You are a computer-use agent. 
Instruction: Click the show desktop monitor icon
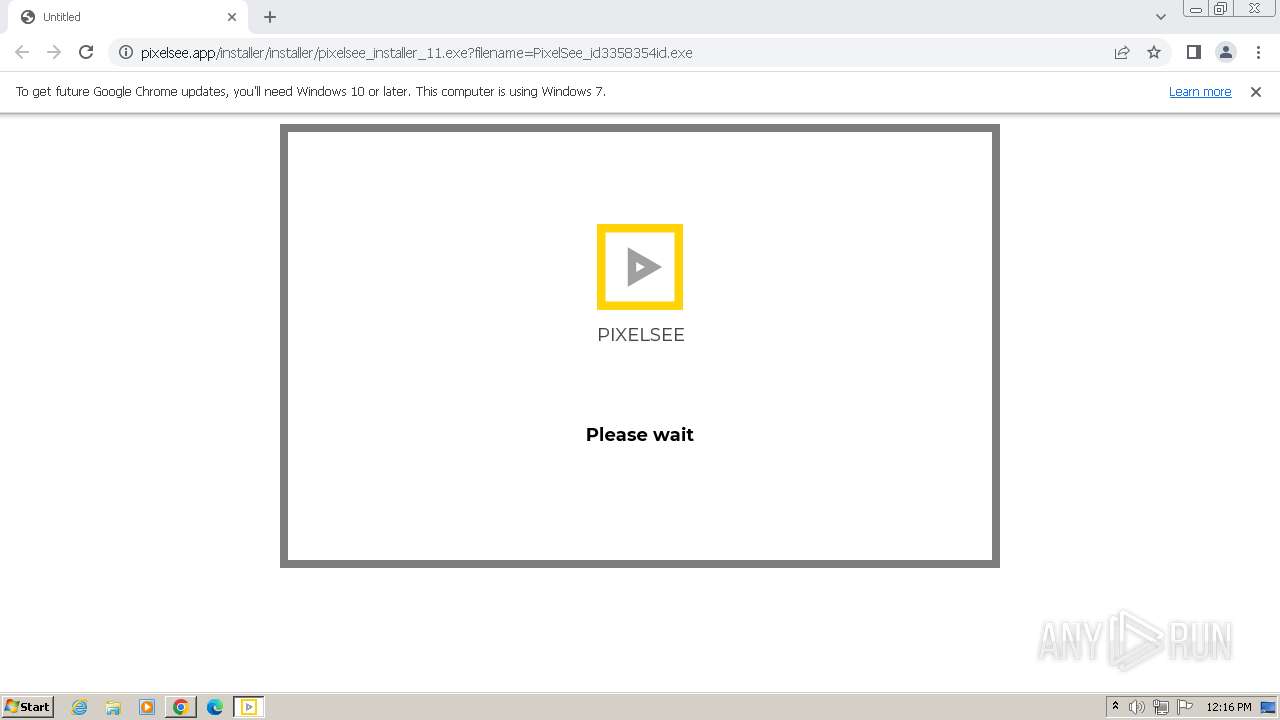click(1268, 707)
